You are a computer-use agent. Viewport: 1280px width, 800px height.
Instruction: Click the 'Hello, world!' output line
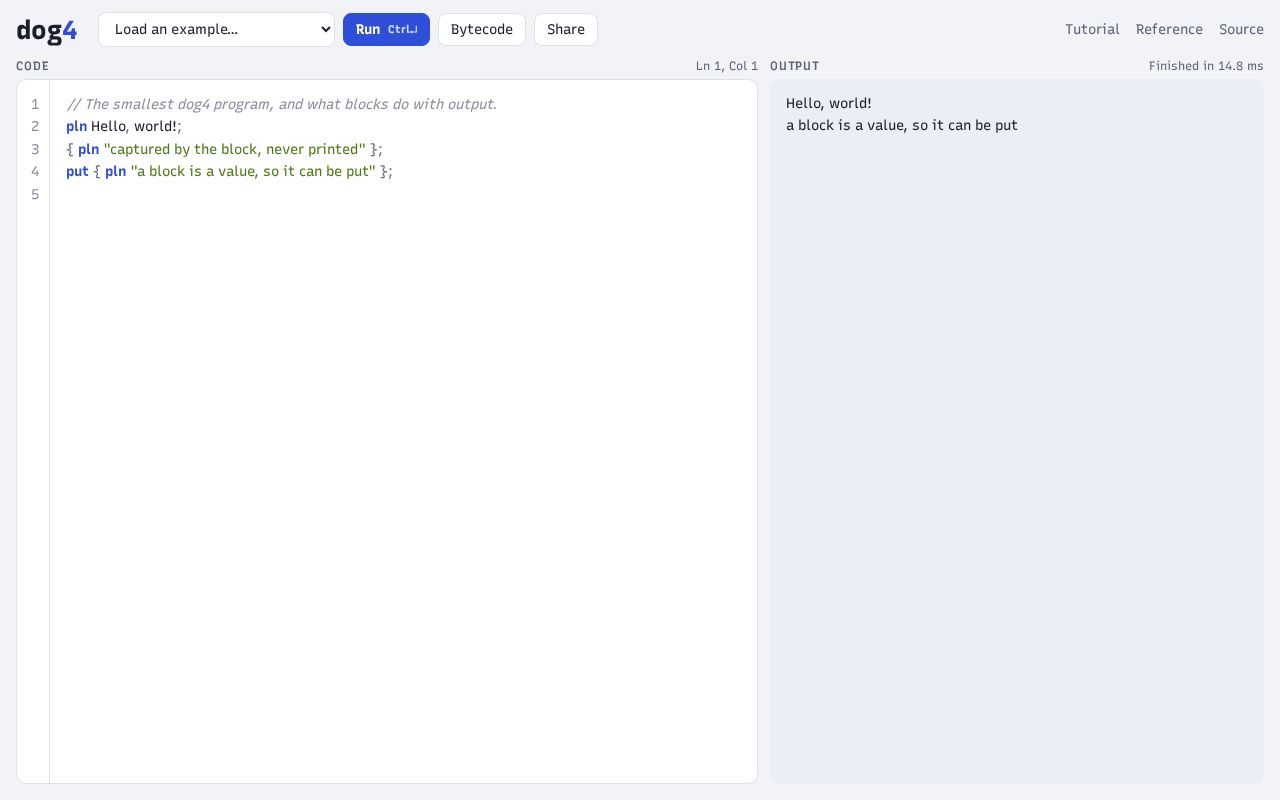[x=829, y=103]
